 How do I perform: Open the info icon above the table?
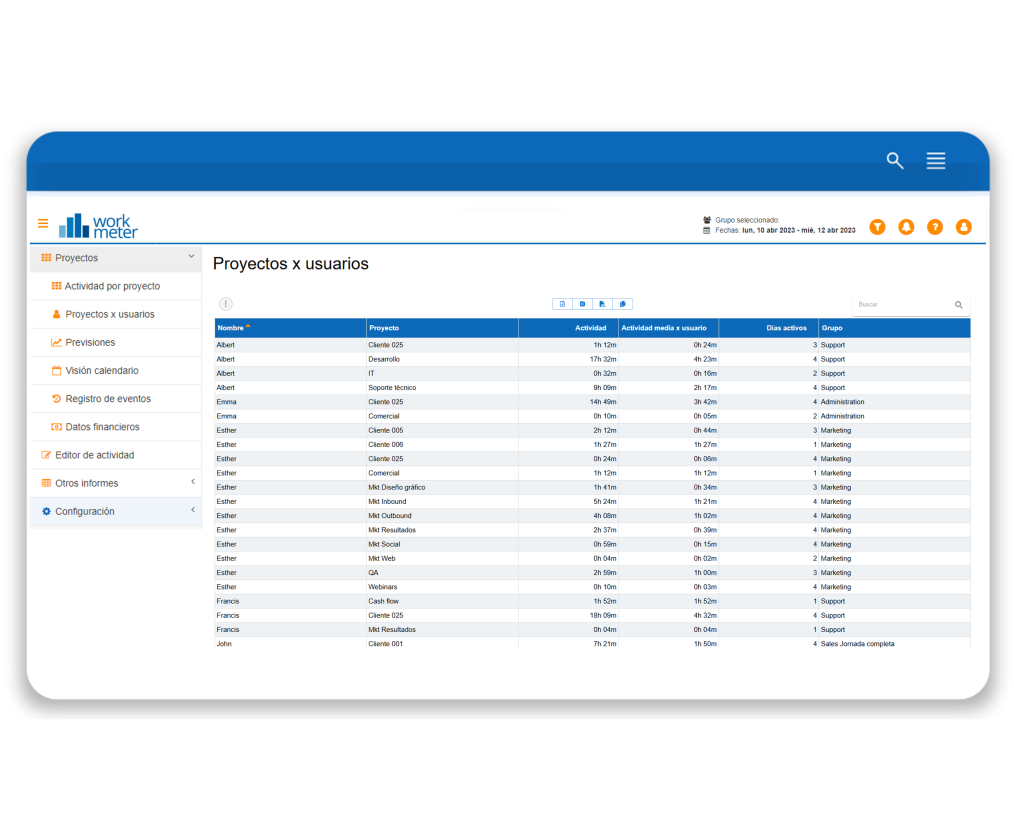[226, 303]
